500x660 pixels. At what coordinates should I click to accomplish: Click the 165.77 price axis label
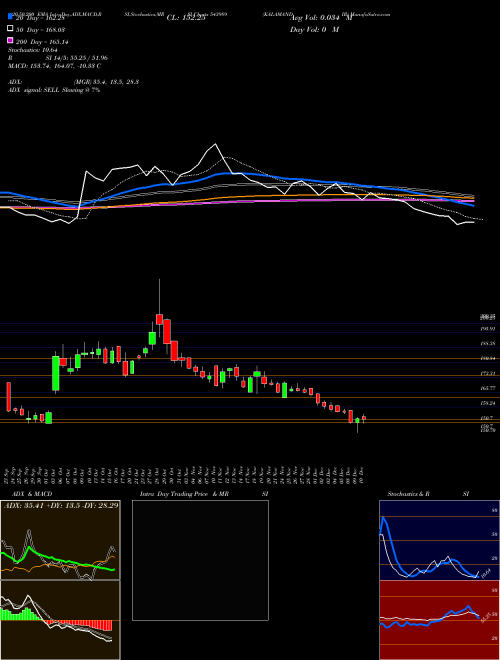pyautogui.click(x=488, y=388)
